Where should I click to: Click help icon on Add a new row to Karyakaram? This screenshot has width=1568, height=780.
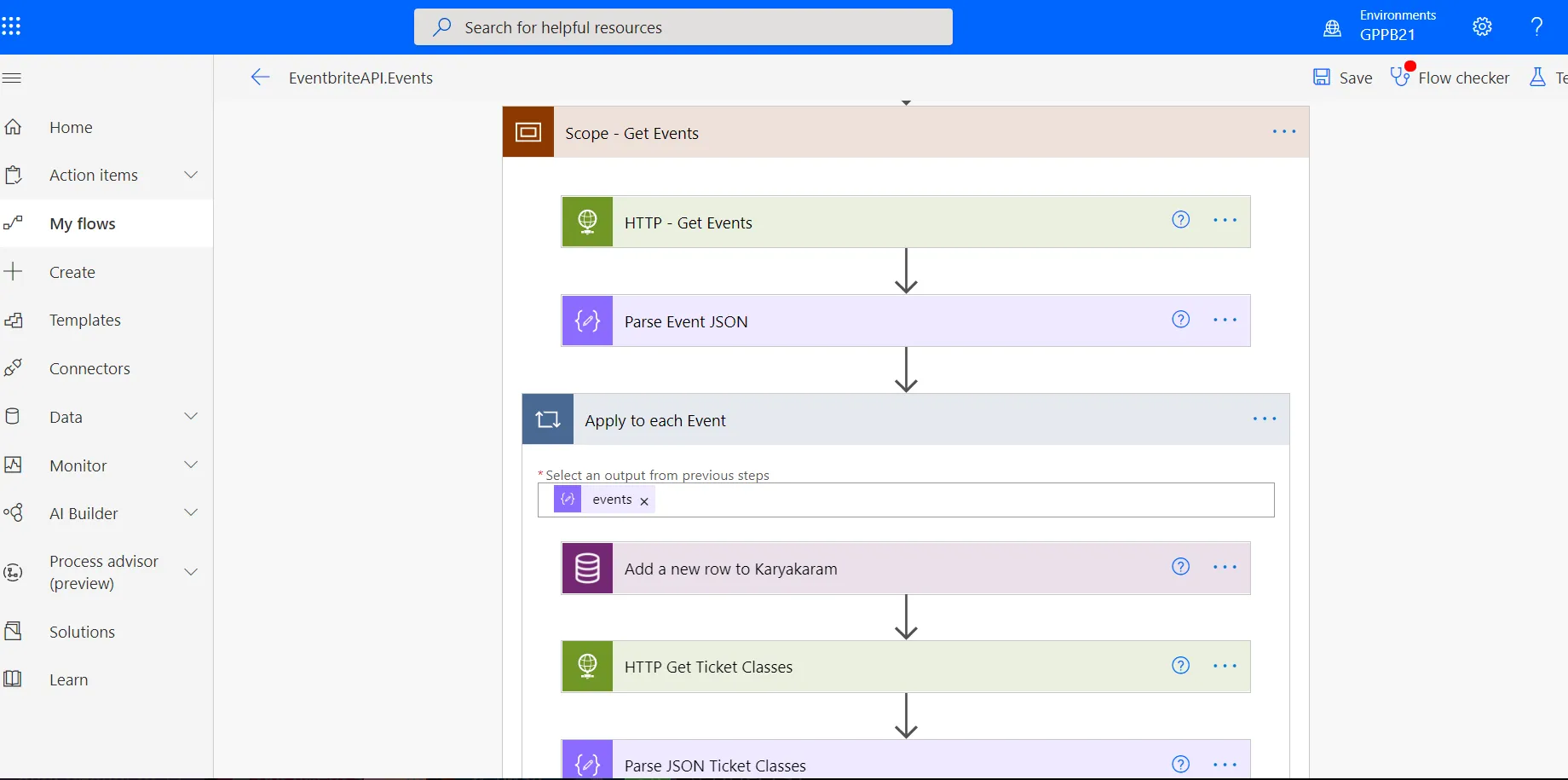click(x=1180, y=567)
